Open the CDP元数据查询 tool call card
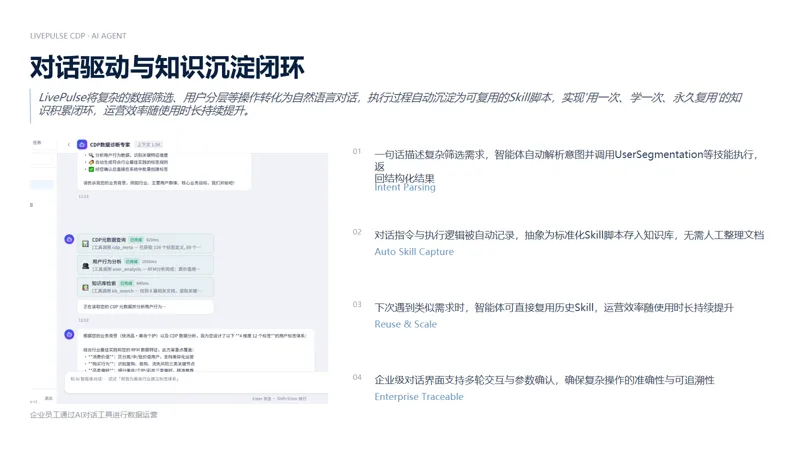The width and height of the screenshot is (800, 450). 145,243
